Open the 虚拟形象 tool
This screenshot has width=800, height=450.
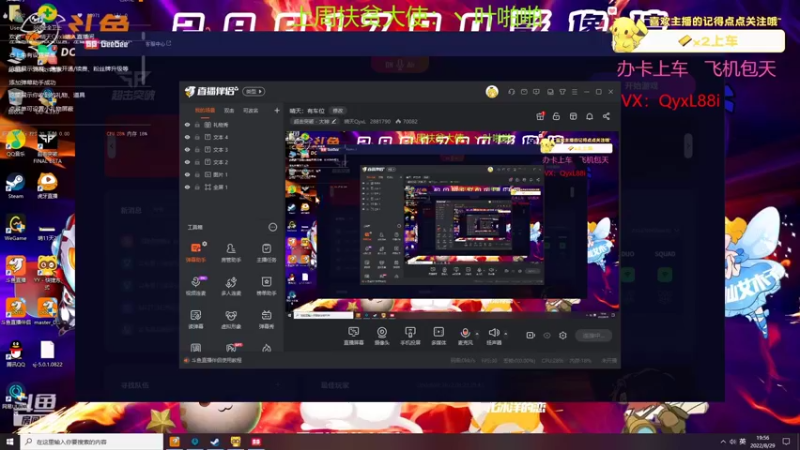231,319
